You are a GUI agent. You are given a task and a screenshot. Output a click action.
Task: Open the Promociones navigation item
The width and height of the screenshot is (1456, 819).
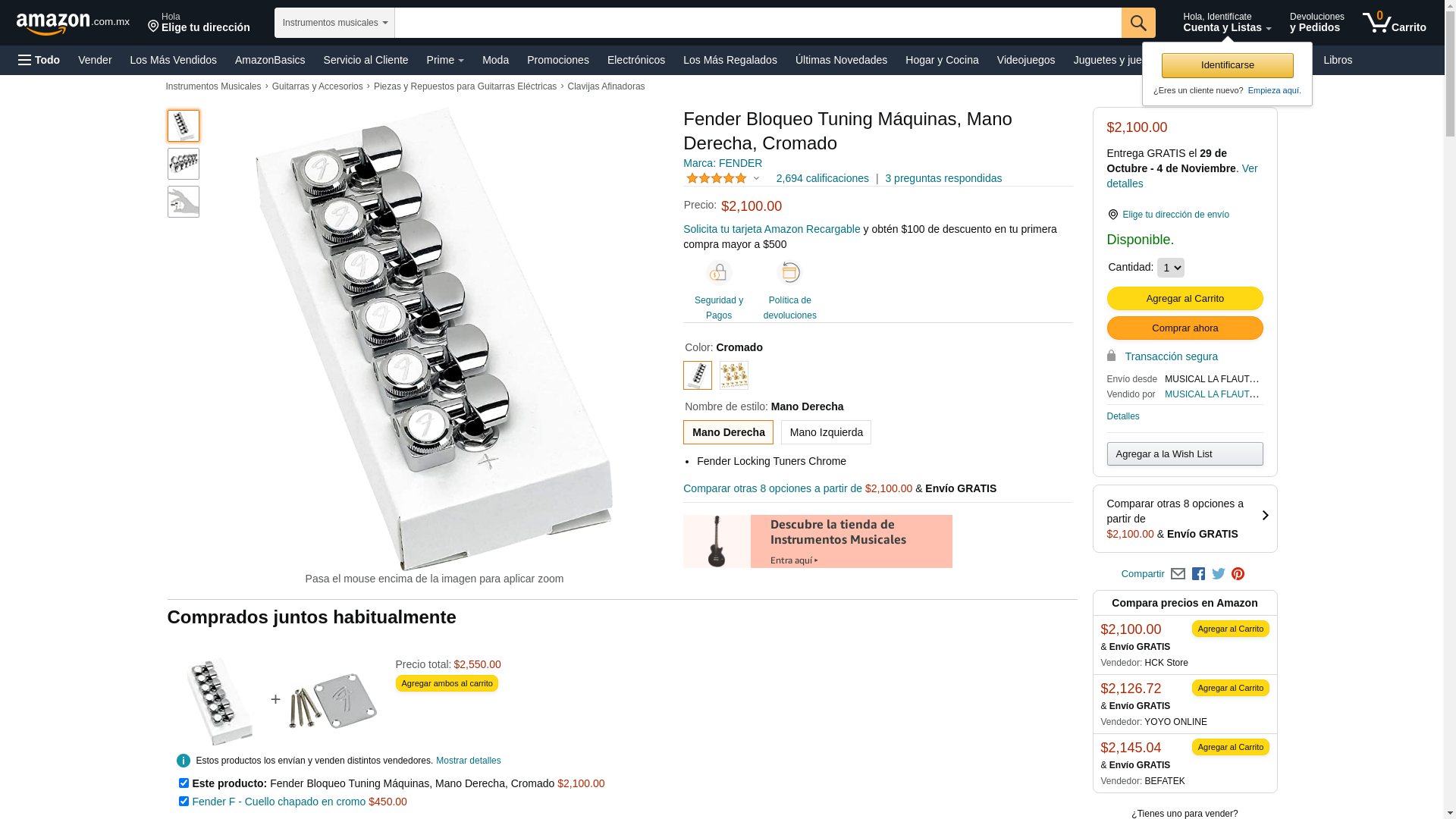557,60
